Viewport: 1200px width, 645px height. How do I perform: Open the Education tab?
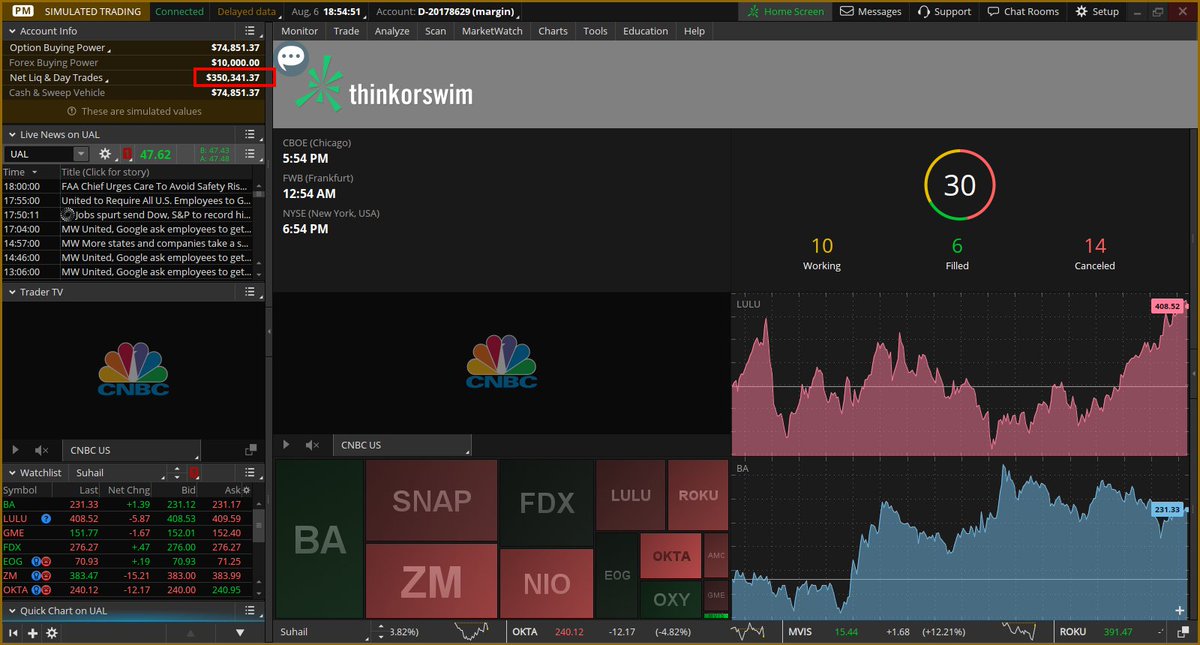645,31
